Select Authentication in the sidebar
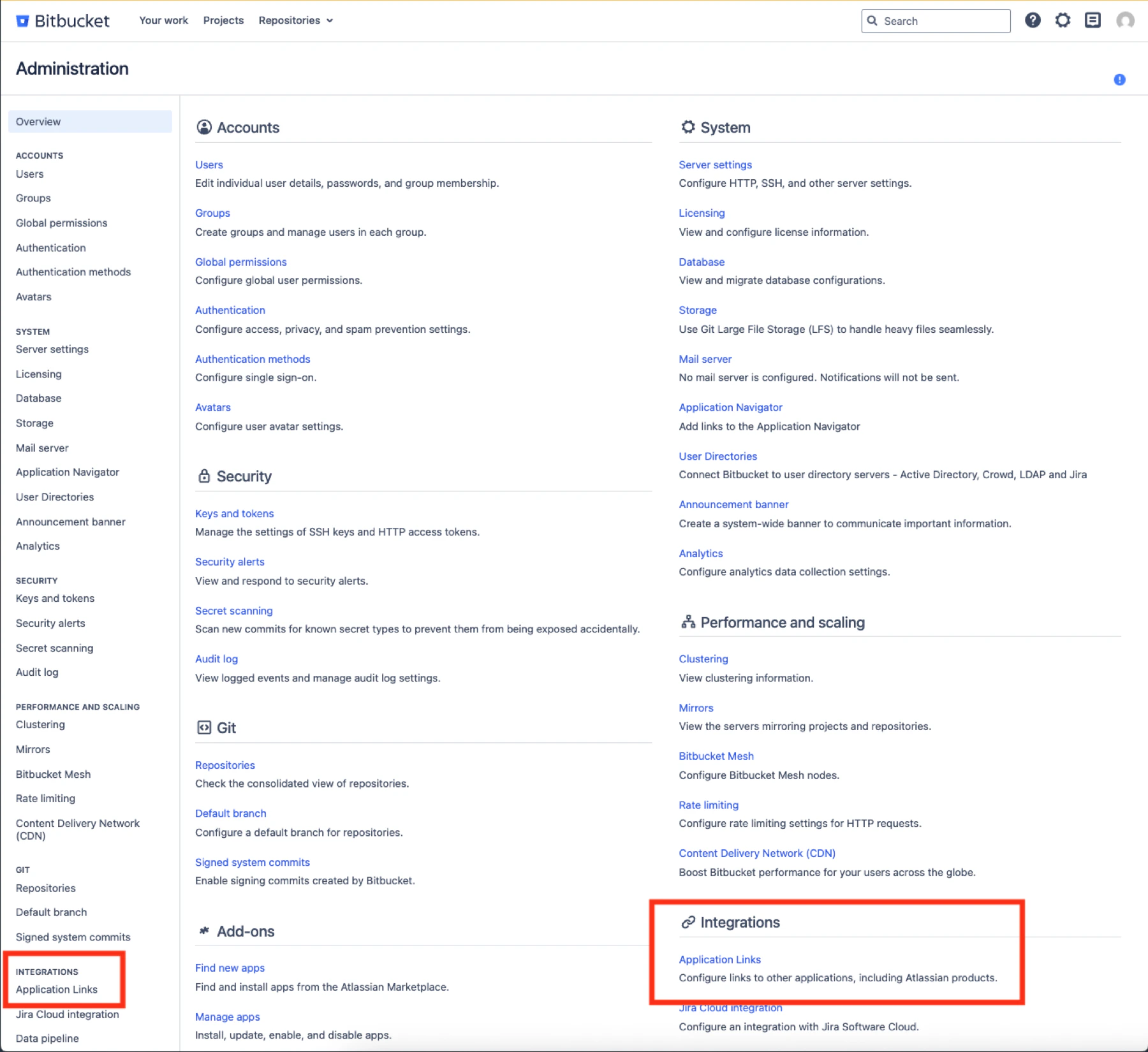 [x=50, y=248]
